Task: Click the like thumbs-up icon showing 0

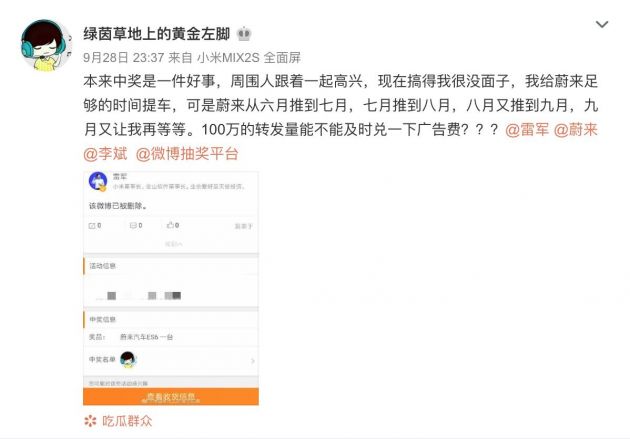Action: (173, 225)
